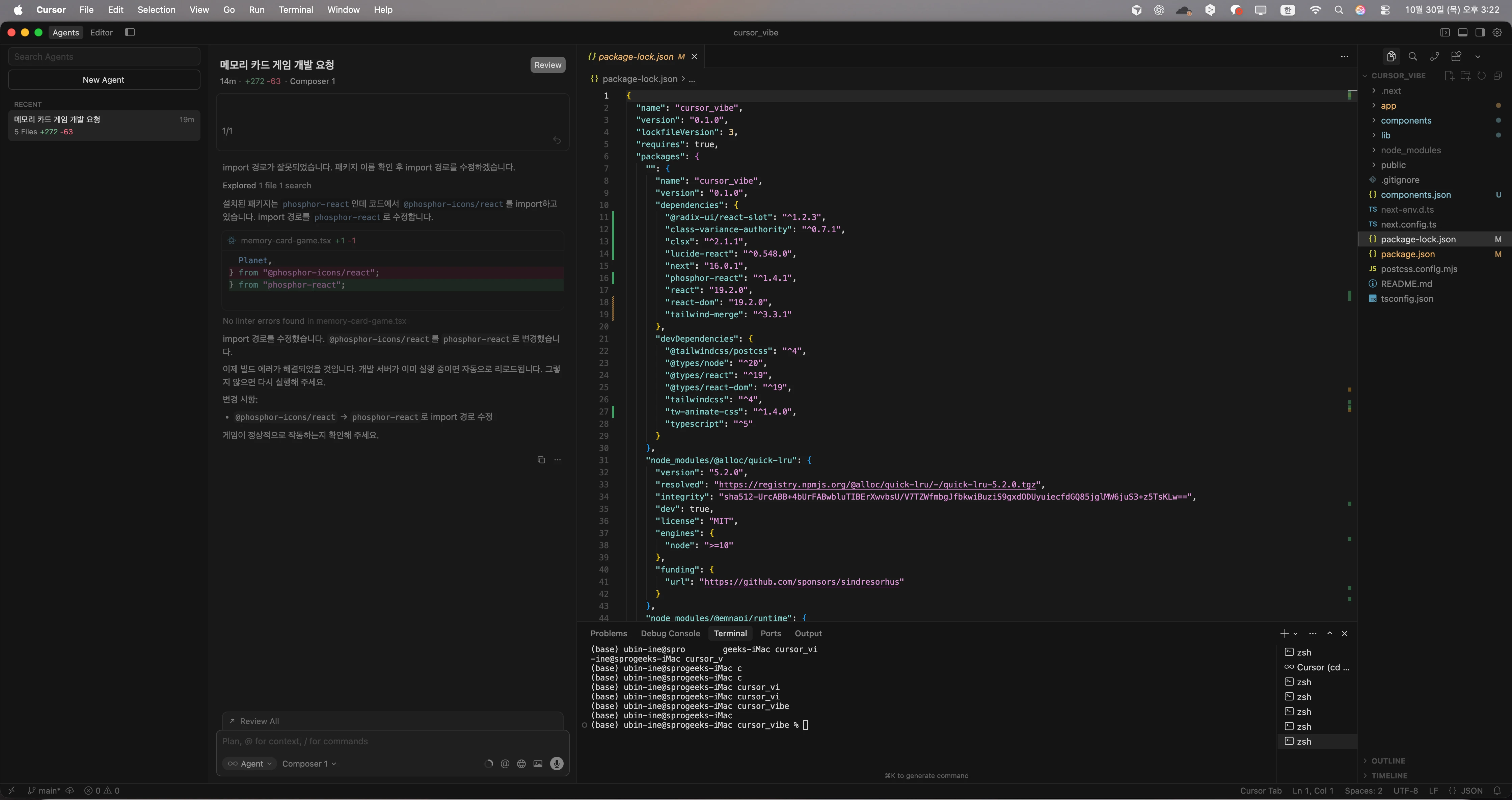This screenshot has height=800, width=1512.
Task: Open the Terminal menu in menu bar
Action: point(295,9)
